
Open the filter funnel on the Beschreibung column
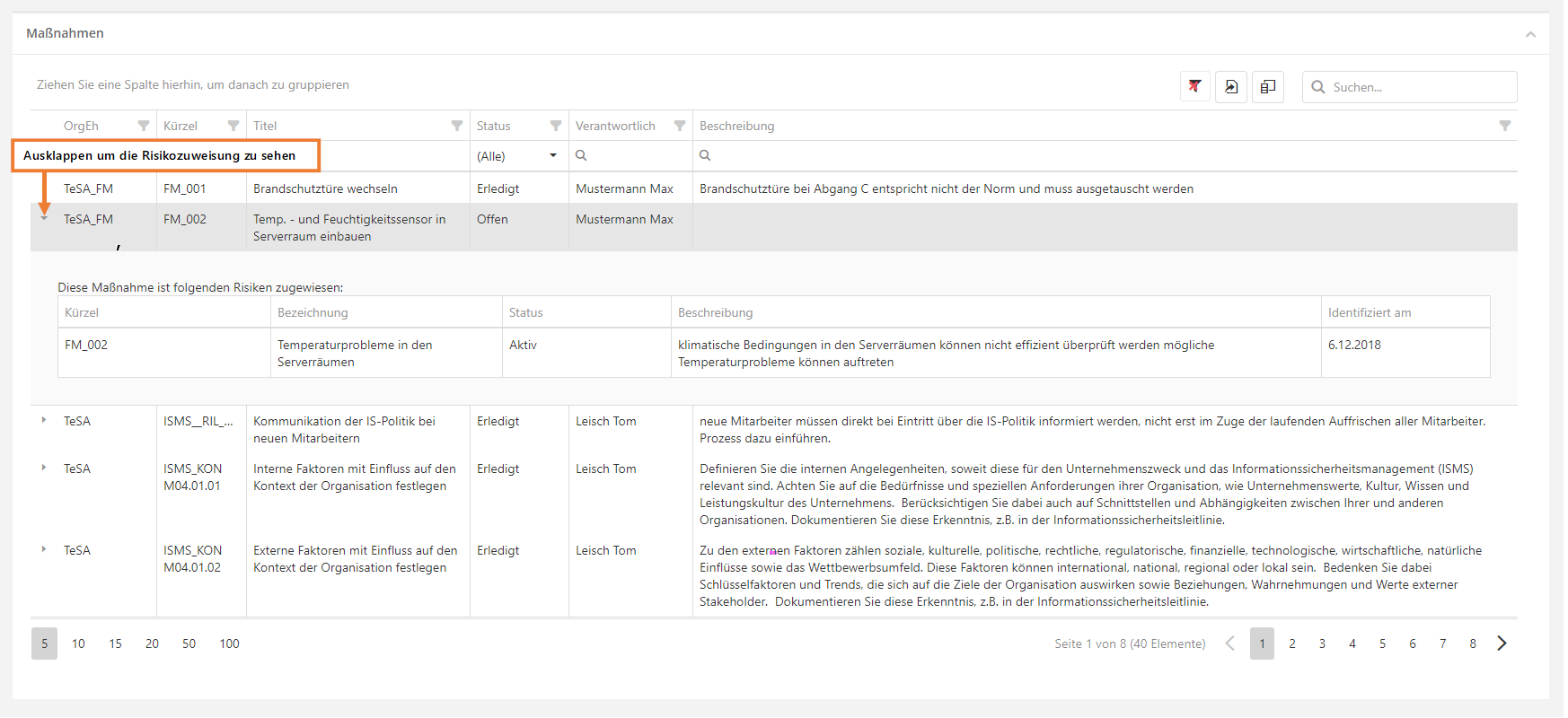click(x=1505, y=126)
